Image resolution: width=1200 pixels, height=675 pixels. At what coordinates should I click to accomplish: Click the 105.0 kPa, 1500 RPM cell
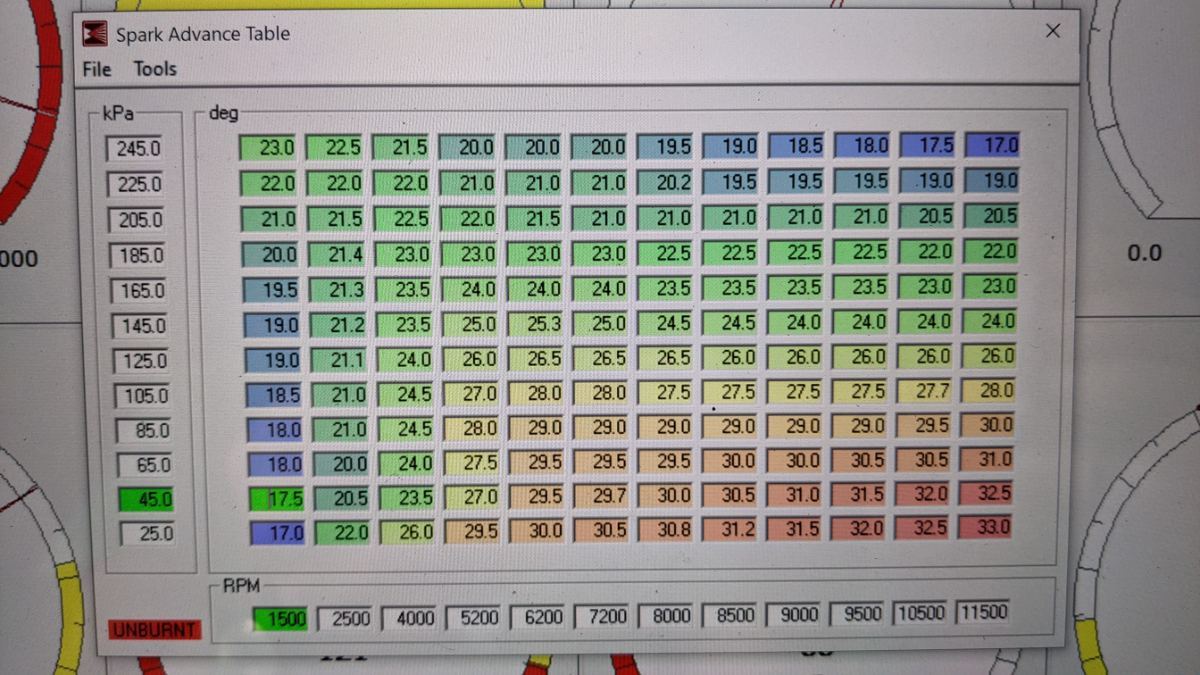pos(275,395)
